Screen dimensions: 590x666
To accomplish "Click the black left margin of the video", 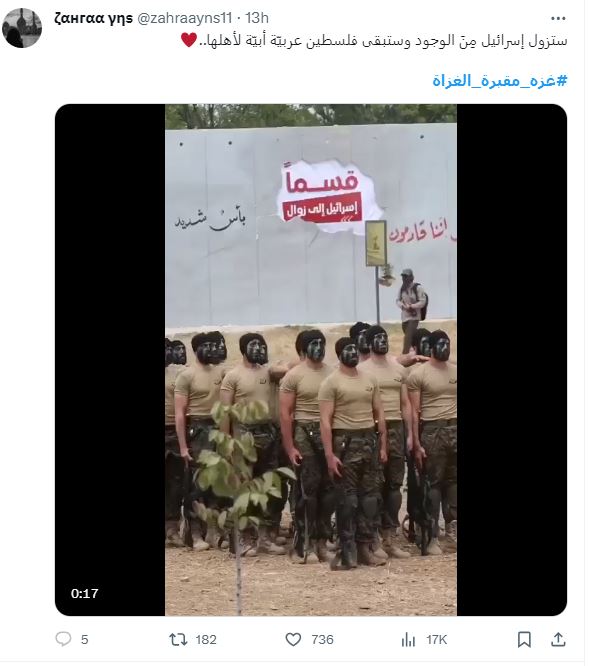I will pos(110,340).
